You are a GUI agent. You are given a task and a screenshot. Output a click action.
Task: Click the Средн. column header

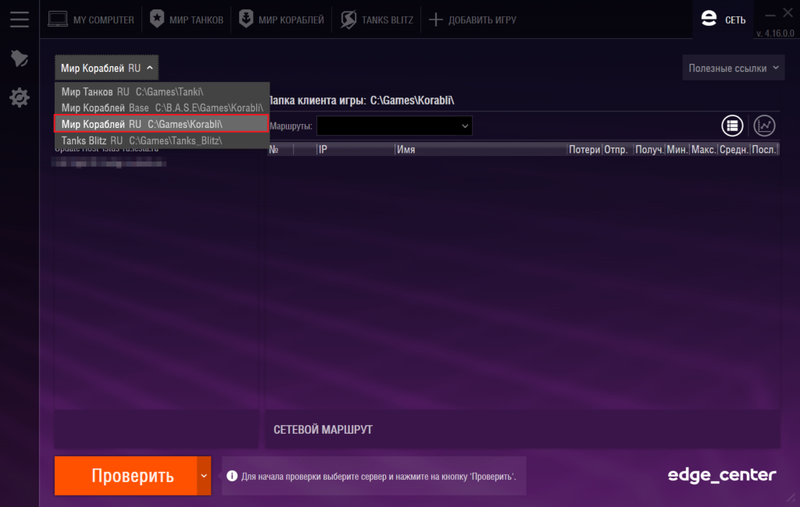click(734, 149)
